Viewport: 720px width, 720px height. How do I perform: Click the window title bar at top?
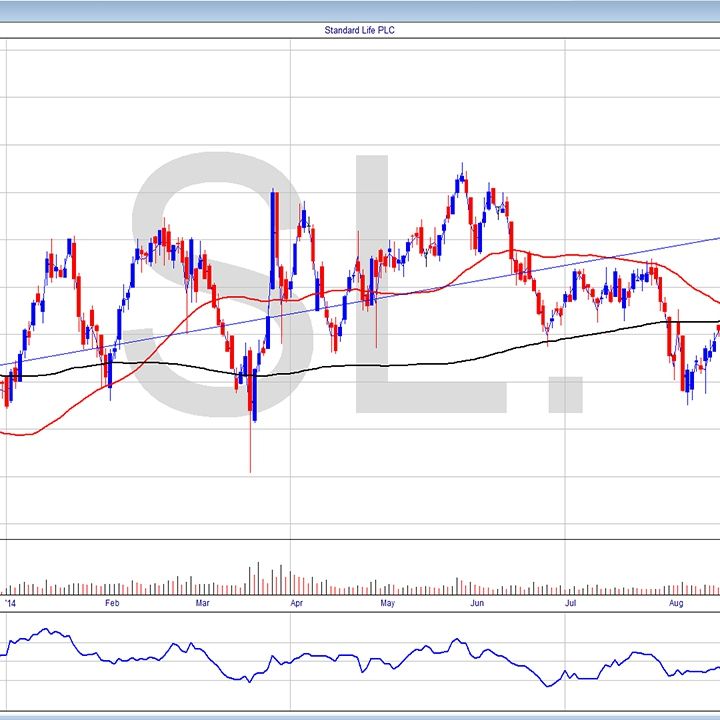pyautogui.click(x=360, y=8)
